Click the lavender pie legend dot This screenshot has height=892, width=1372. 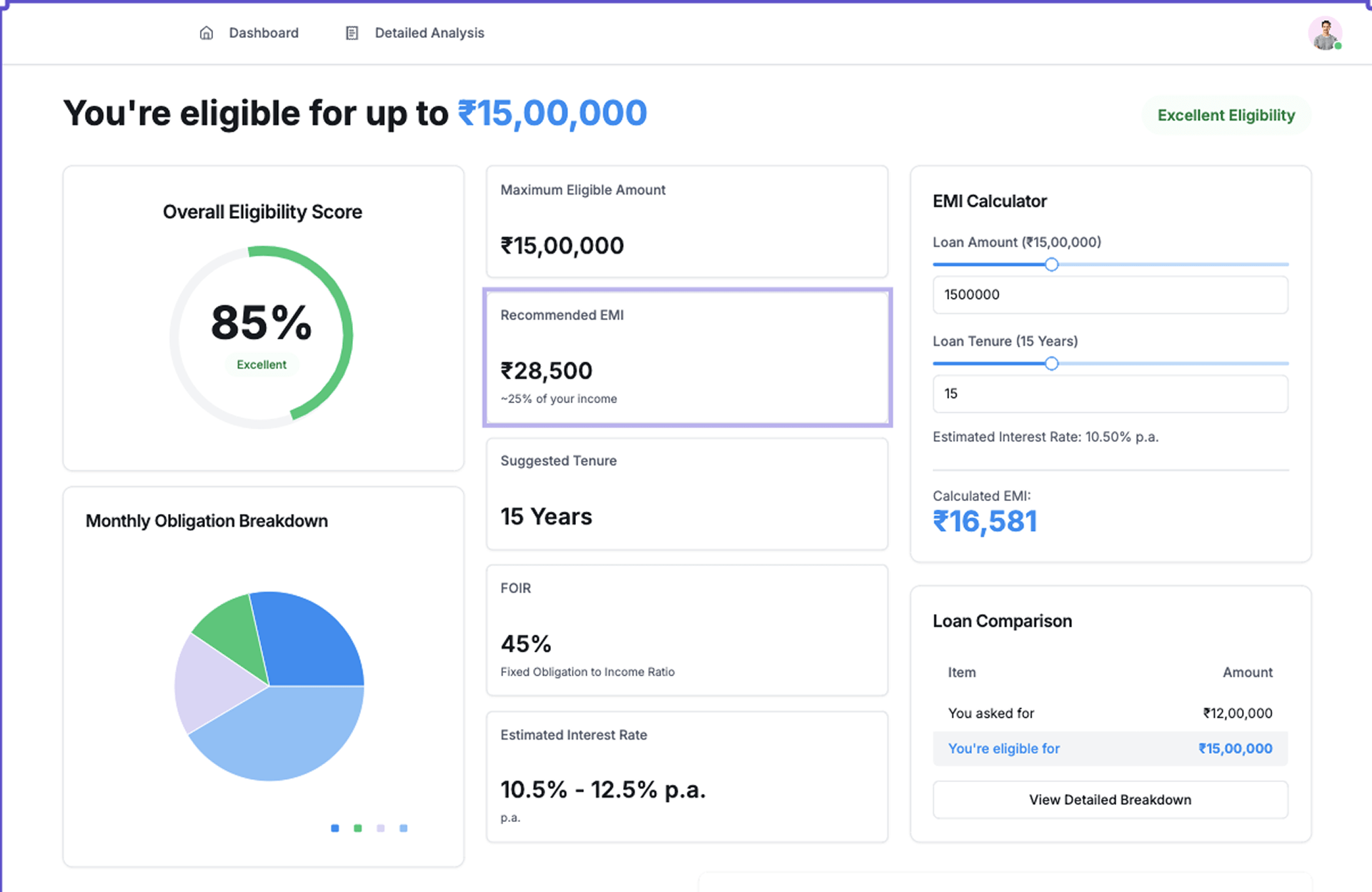[x=381, y=828]
